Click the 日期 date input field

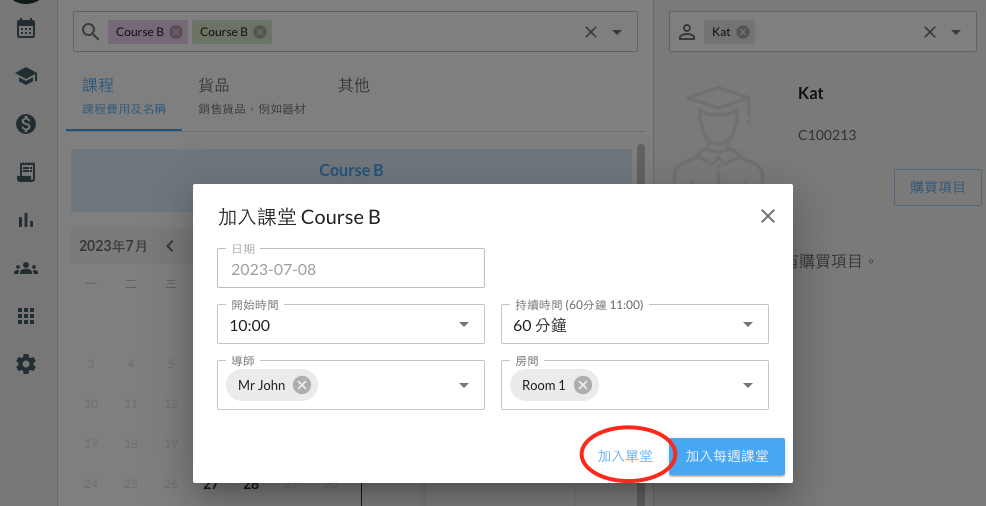point(350,269)
